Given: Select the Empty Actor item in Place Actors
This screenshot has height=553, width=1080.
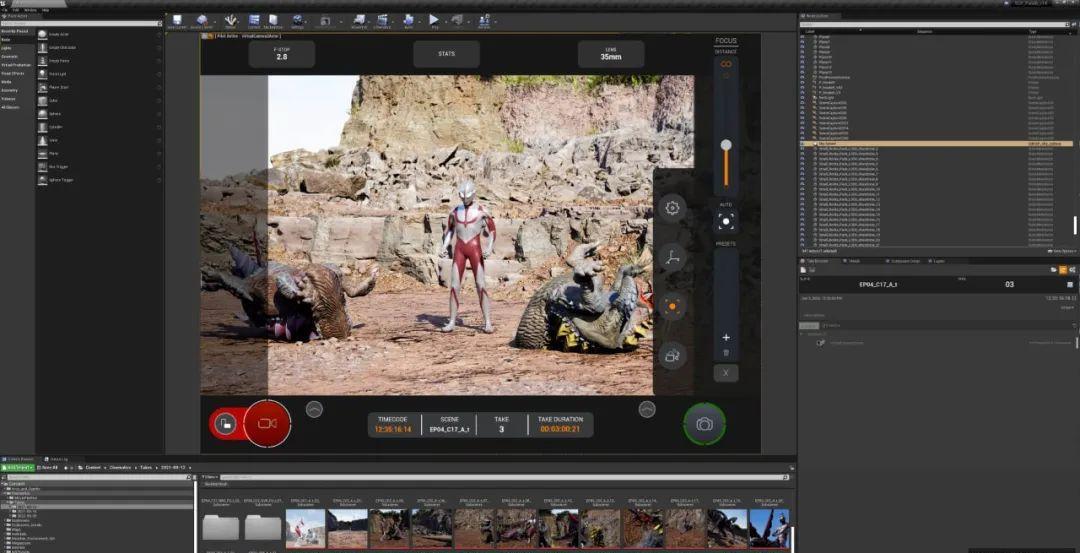Looking at the screenshot, I should click(100, 34).
